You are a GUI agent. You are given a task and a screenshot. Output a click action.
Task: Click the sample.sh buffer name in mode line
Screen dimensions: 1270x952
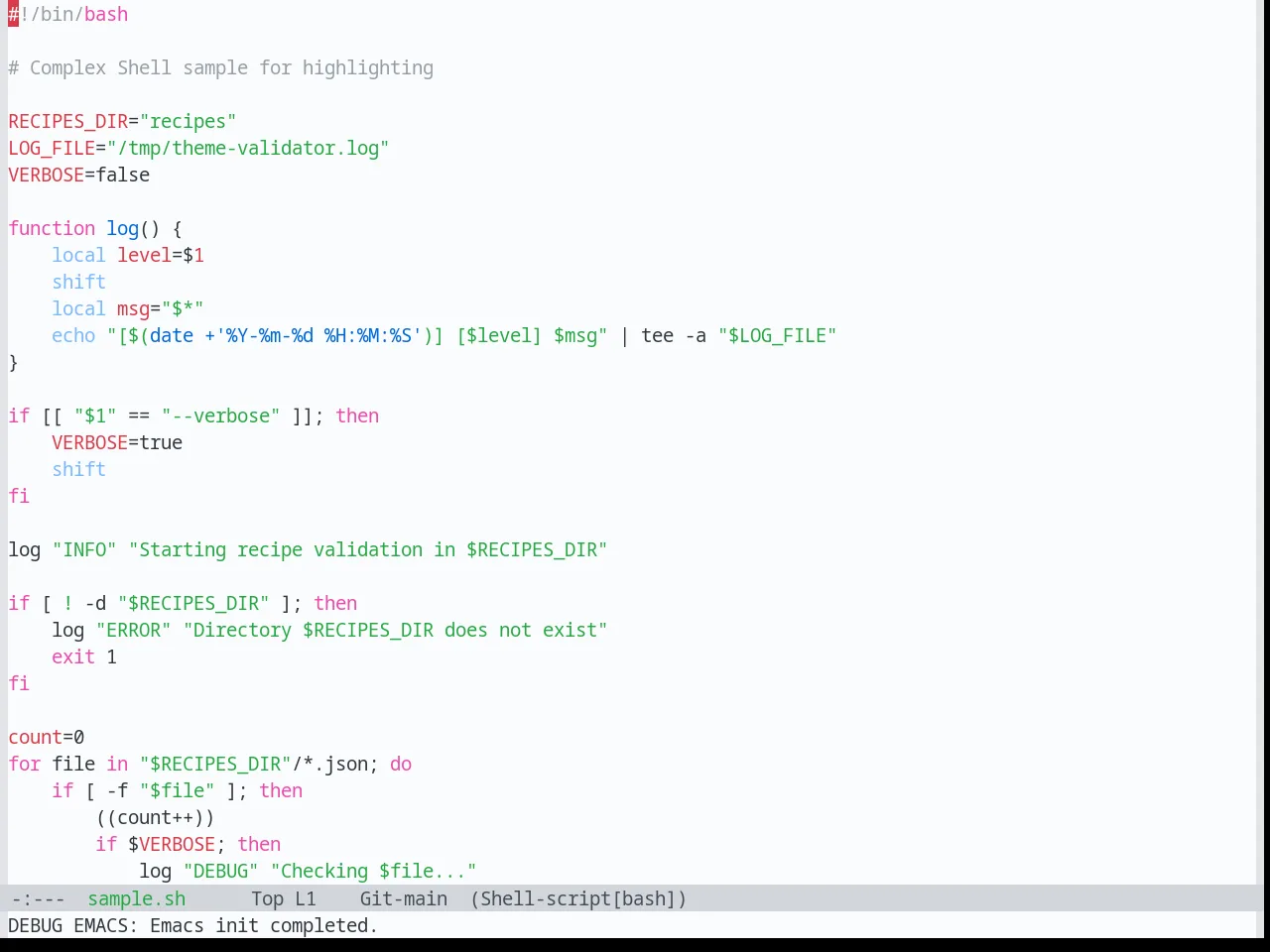(x=136, y=898)
